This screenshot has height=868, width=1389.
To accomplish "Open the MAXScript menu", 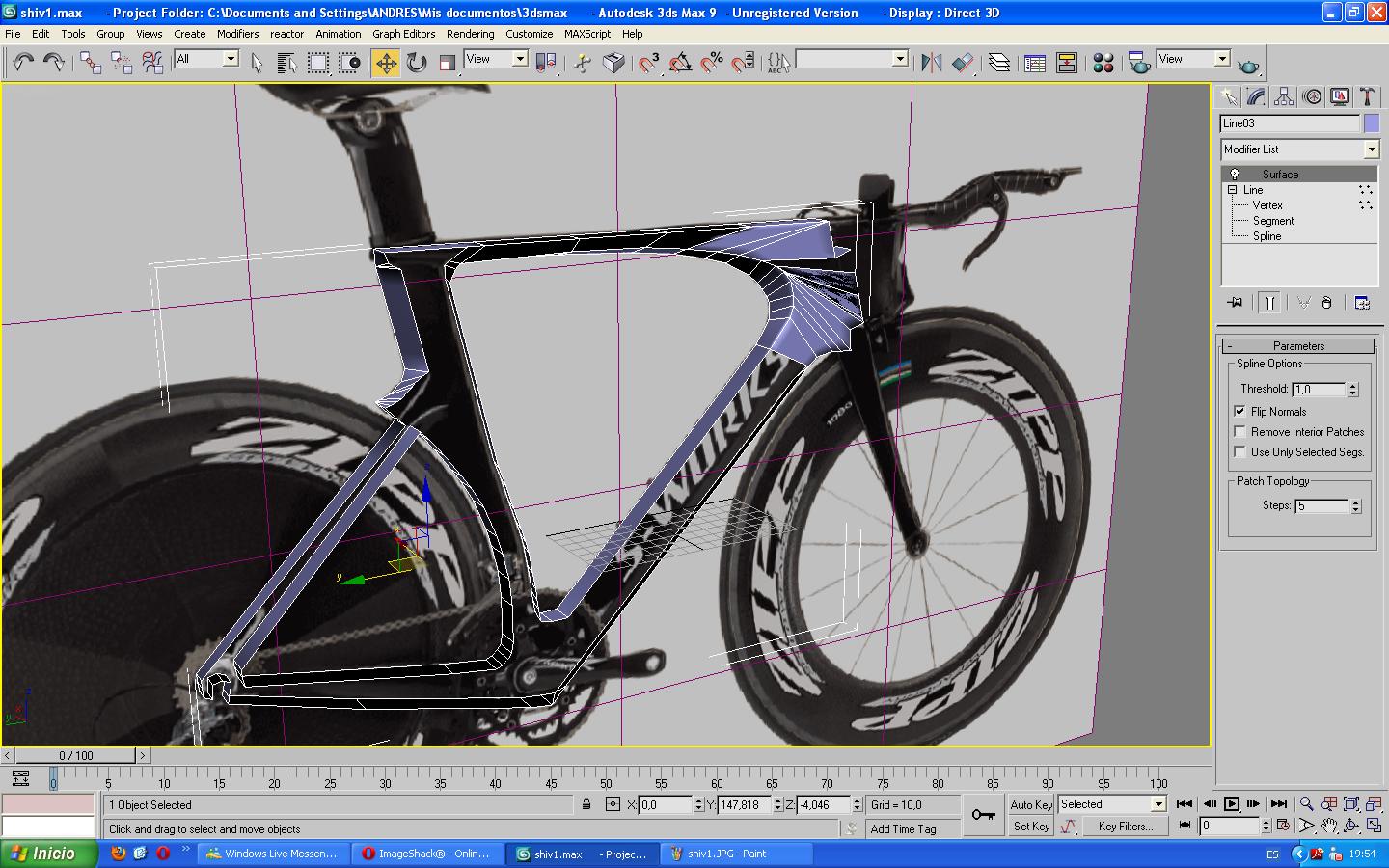I will pyautogui.click(x=587, y=34).
